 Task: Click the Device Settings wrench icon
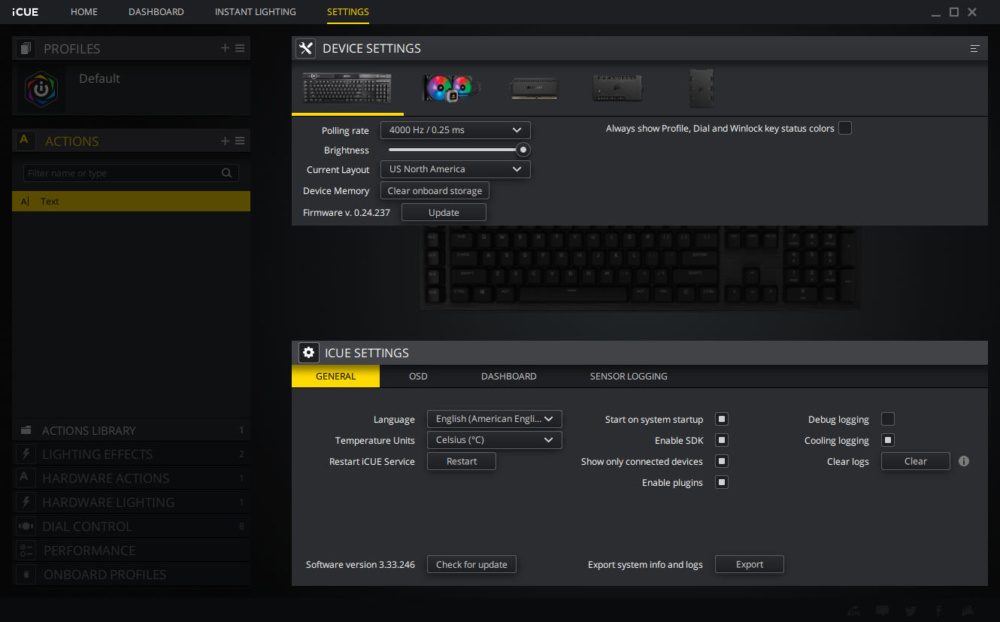(x=306, y=48)
